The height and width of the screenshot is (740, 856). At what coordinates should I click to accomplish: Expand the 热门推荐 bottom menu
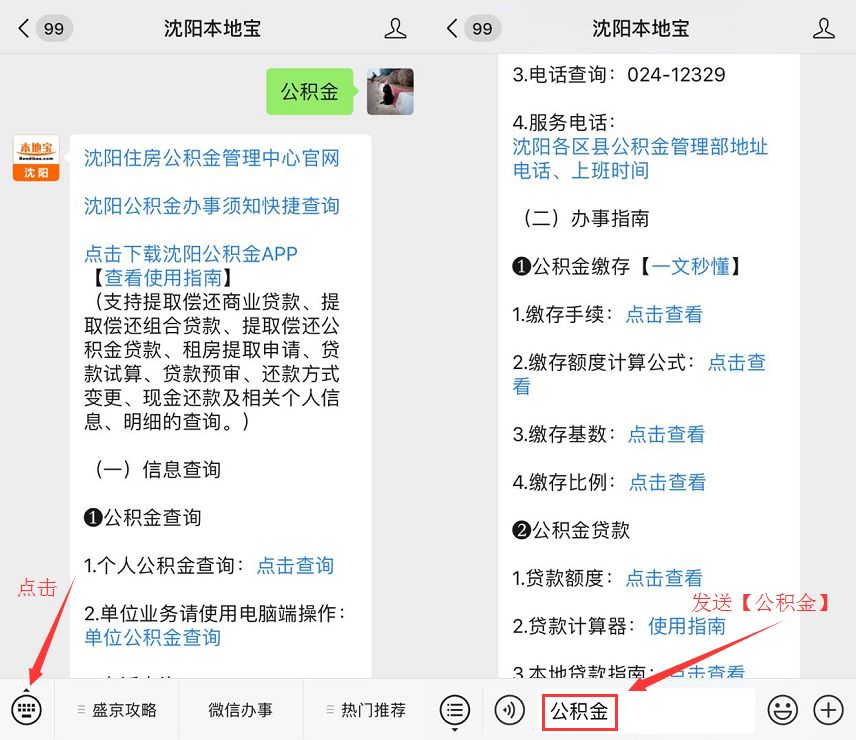click(366, 710)
